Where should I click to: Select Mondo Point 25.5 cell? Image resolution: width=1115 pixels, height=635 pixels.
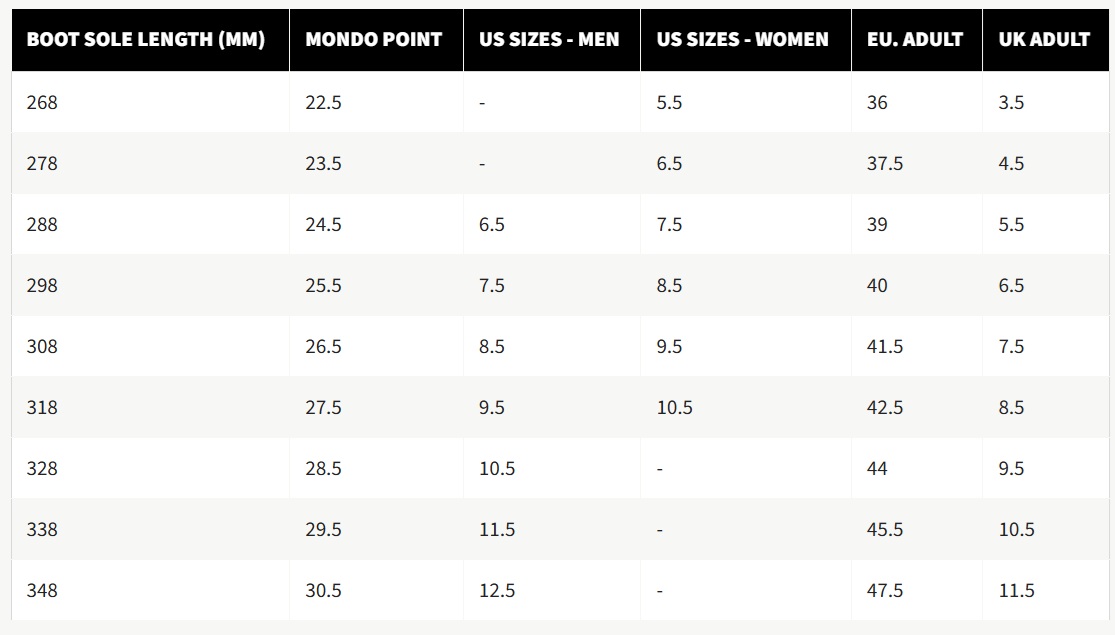click(323, 285)
